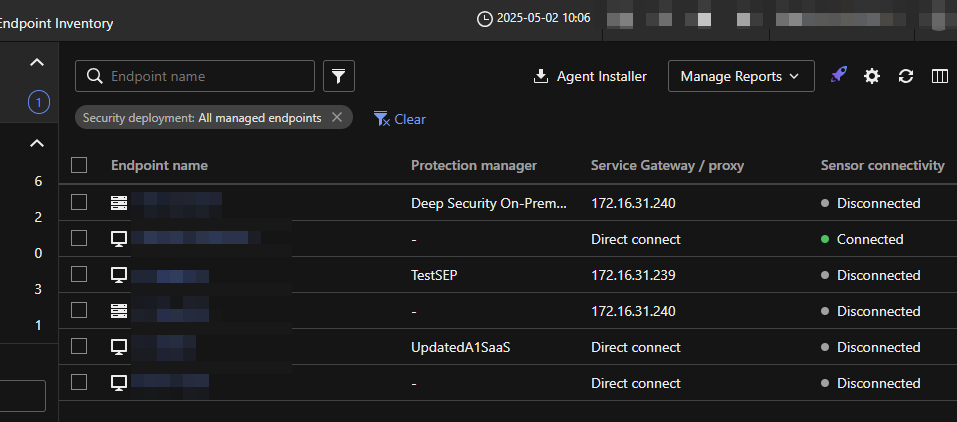Image resolution: width=957 pixels, height=422 pixels.
Task: Collapse the second sidebar section chevron
Action: (37, 144)
